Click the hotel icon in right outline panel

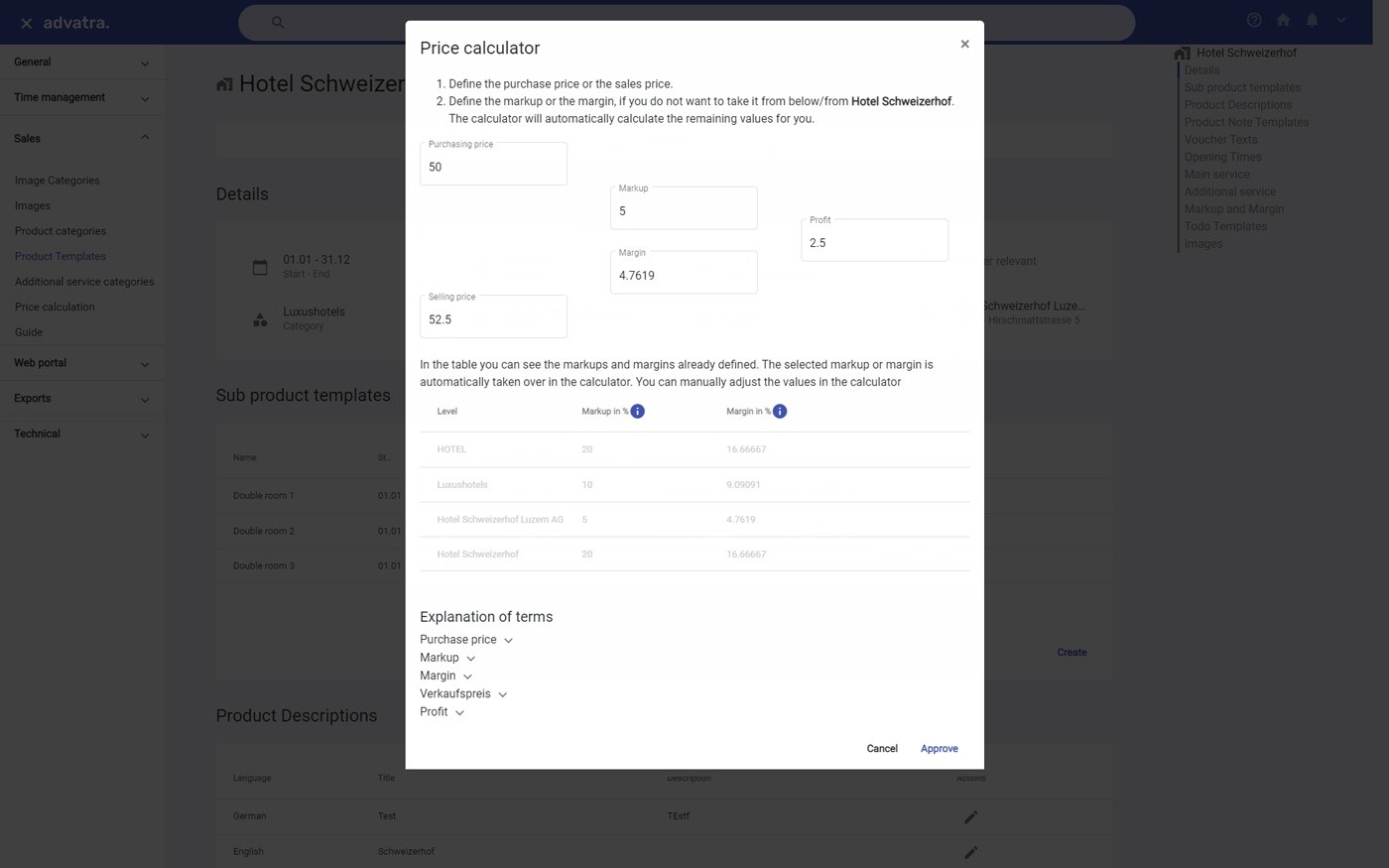1182,54
